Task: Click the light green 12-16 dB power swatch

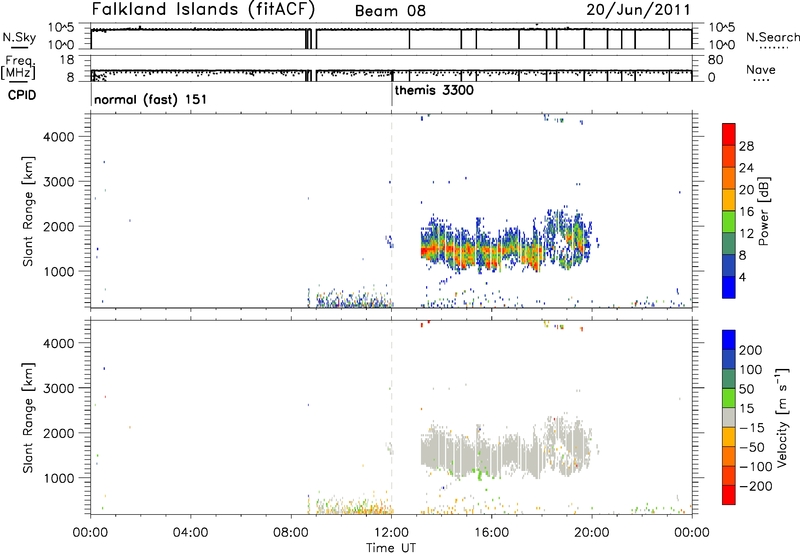Action: click(x=729, y=221)
